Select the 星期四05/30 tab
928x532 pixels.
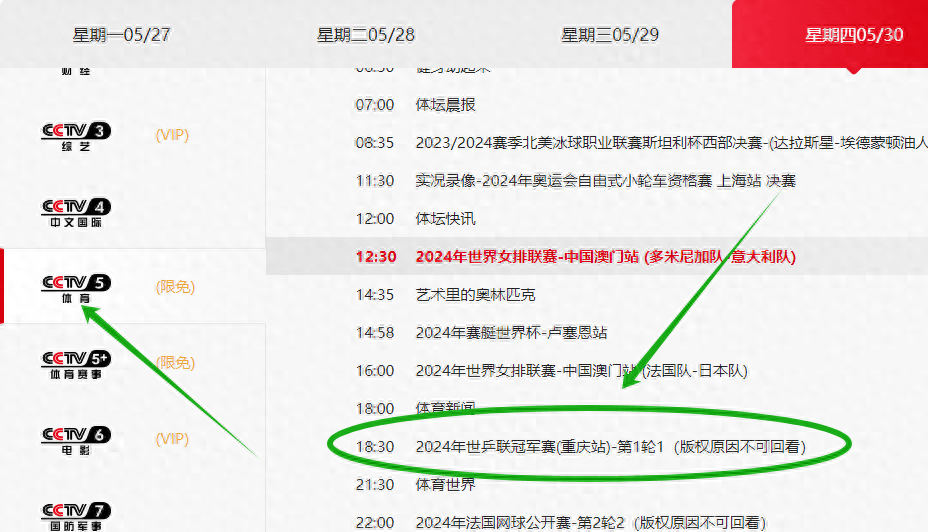(x=854, y=35)
